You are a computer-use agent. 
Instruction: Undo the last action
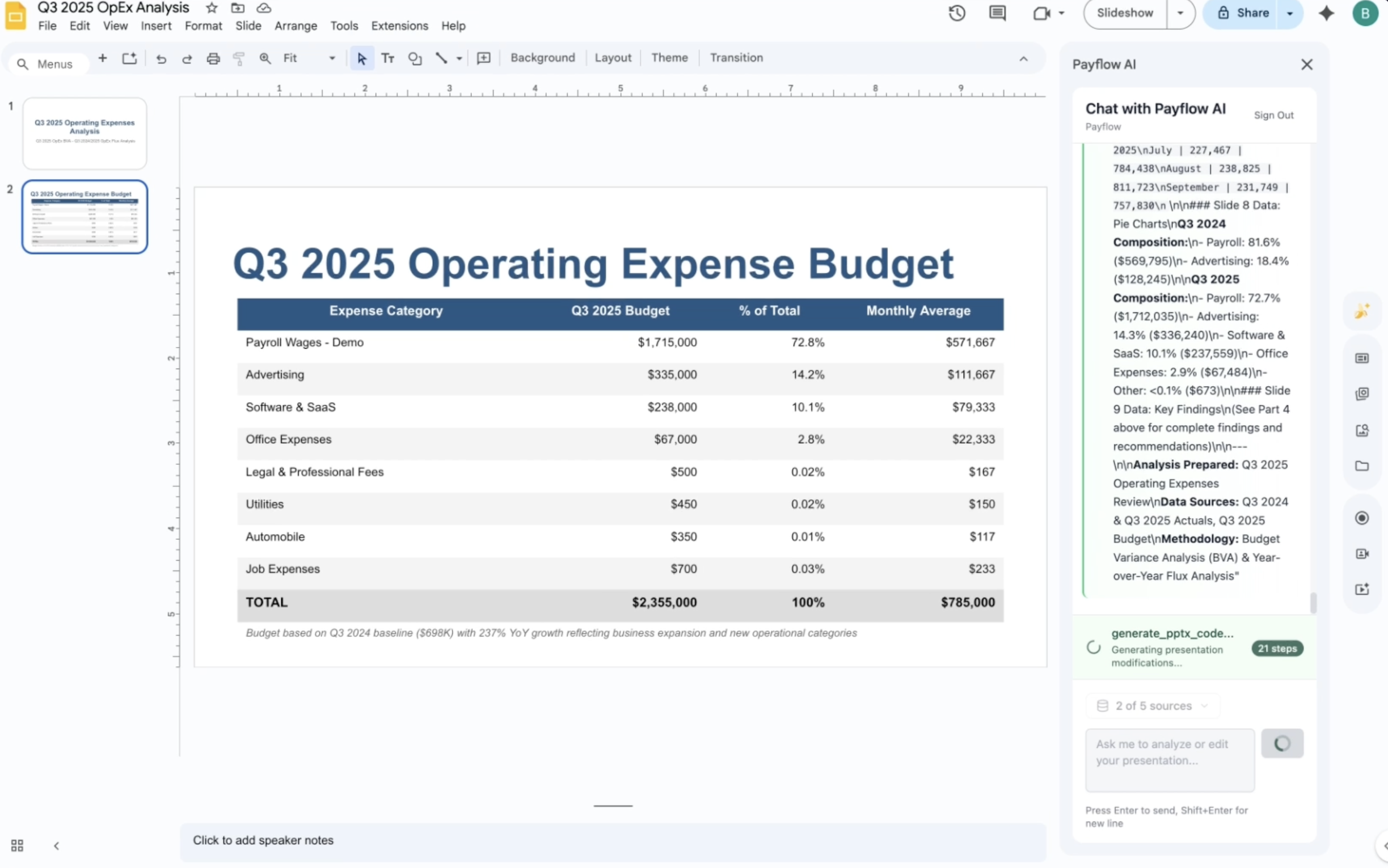161,58
